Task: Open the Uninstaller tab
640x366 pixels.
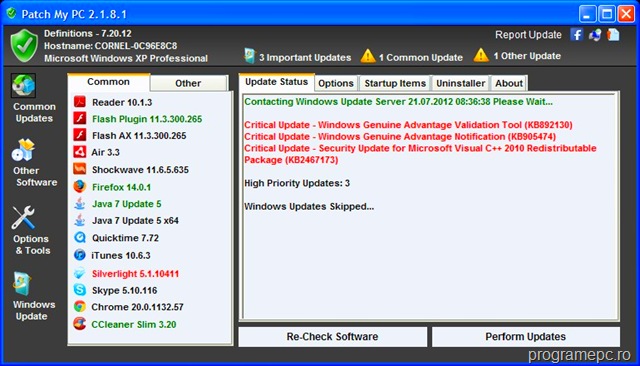Action: (460, 83)
